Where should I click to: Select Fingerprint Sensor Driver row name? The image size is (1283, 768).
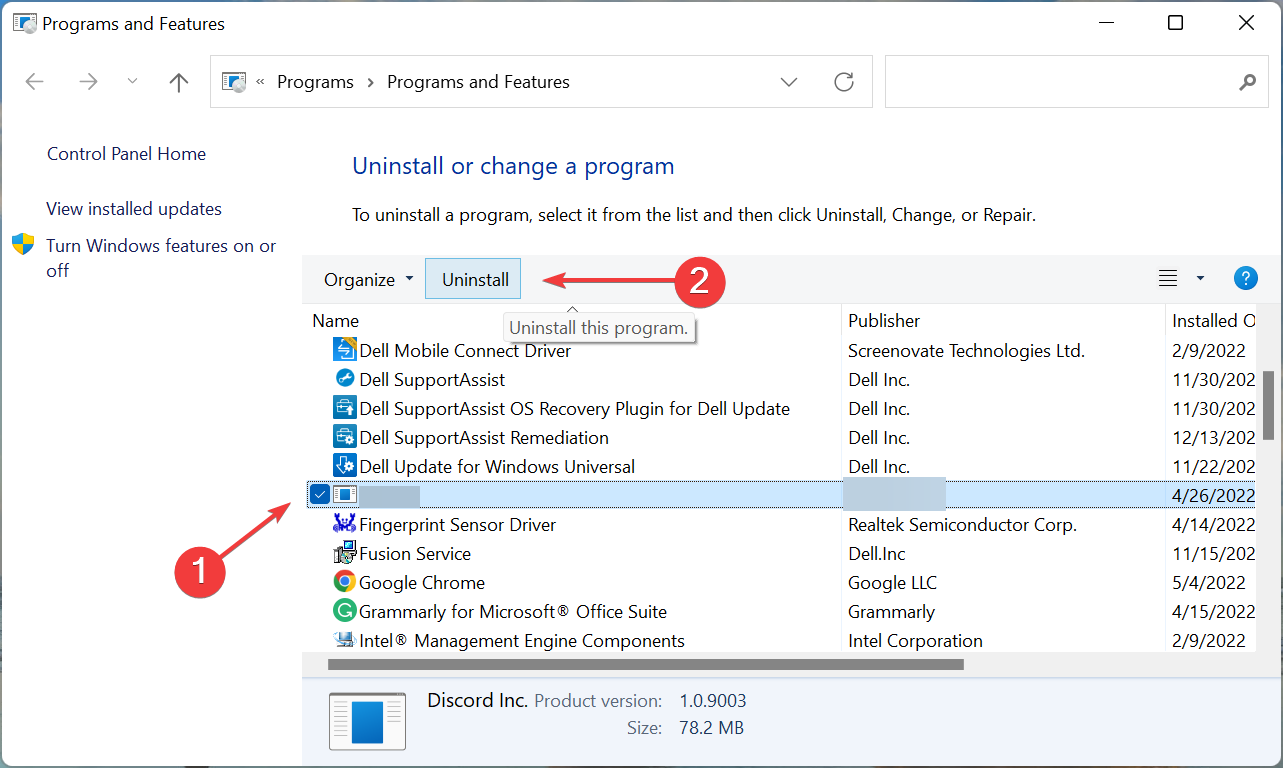[x=457, y=525]
